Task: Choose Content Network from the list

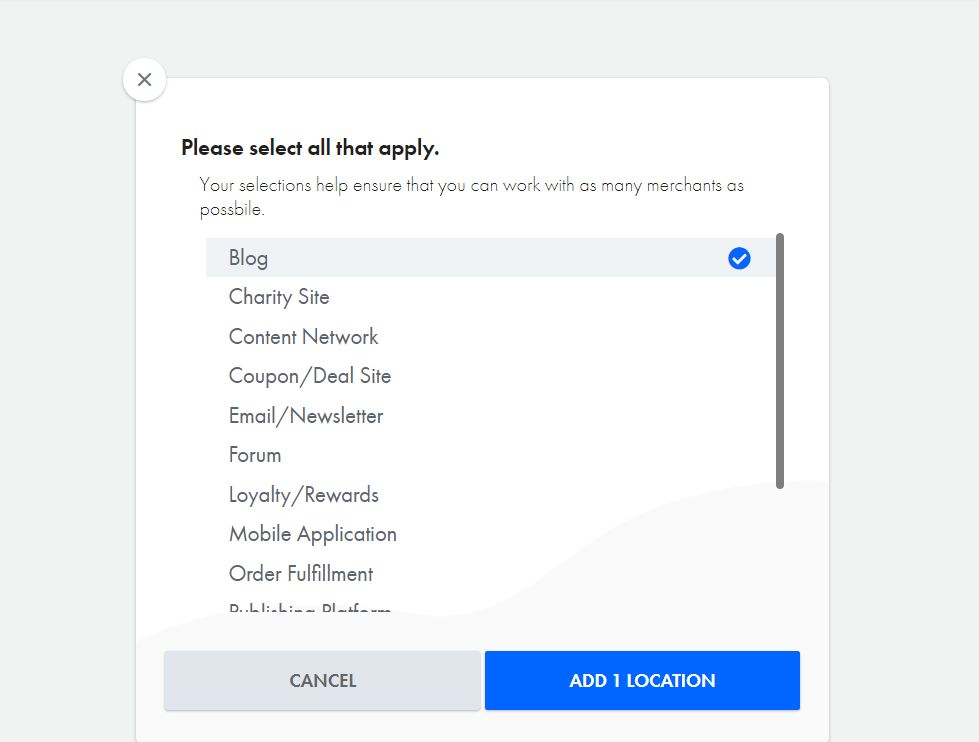Action: point(303,337)
